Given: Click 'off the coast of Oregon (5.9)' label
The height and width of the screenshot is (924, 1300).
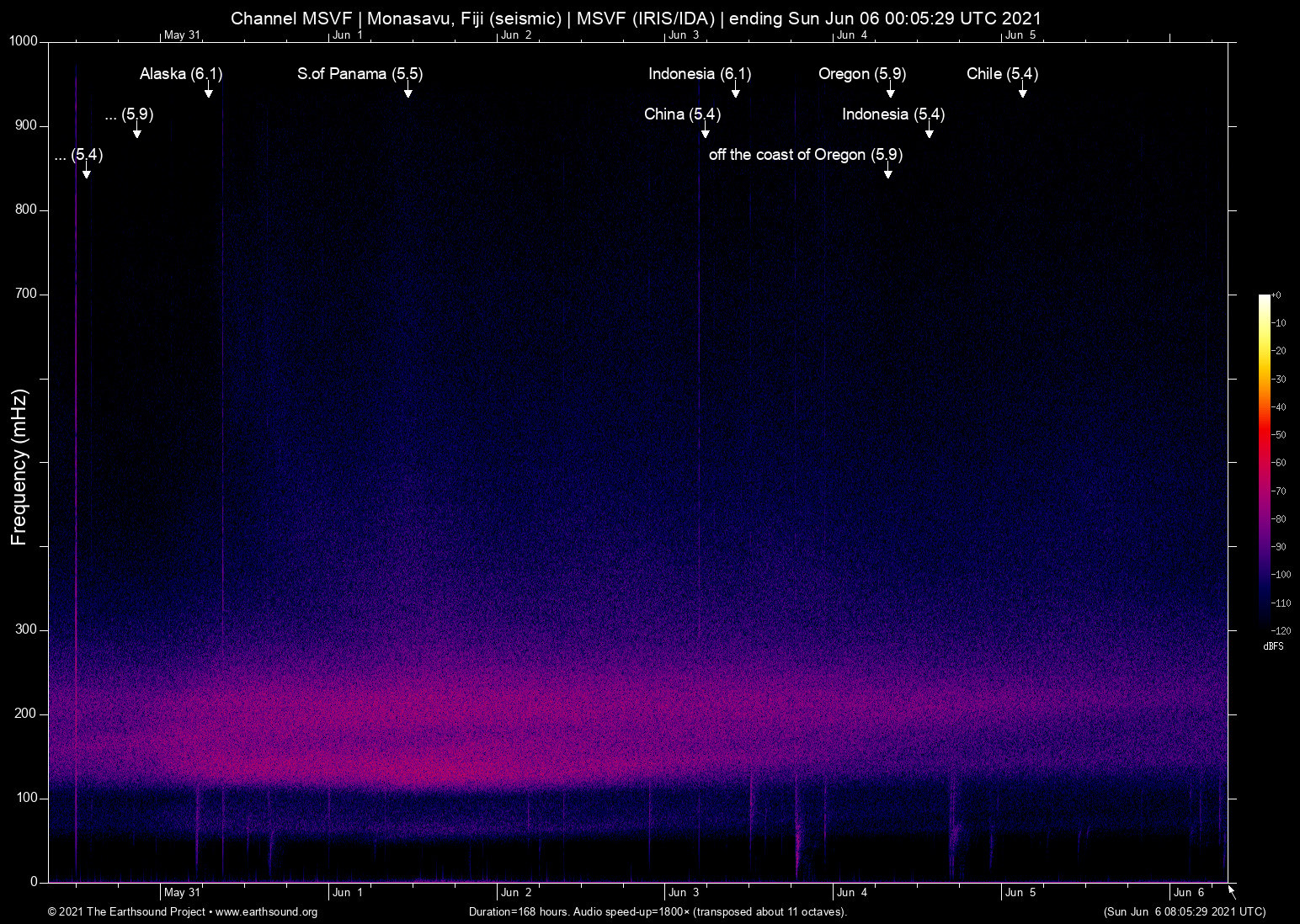Looking at the screenshot, I should tap(806, 155).
